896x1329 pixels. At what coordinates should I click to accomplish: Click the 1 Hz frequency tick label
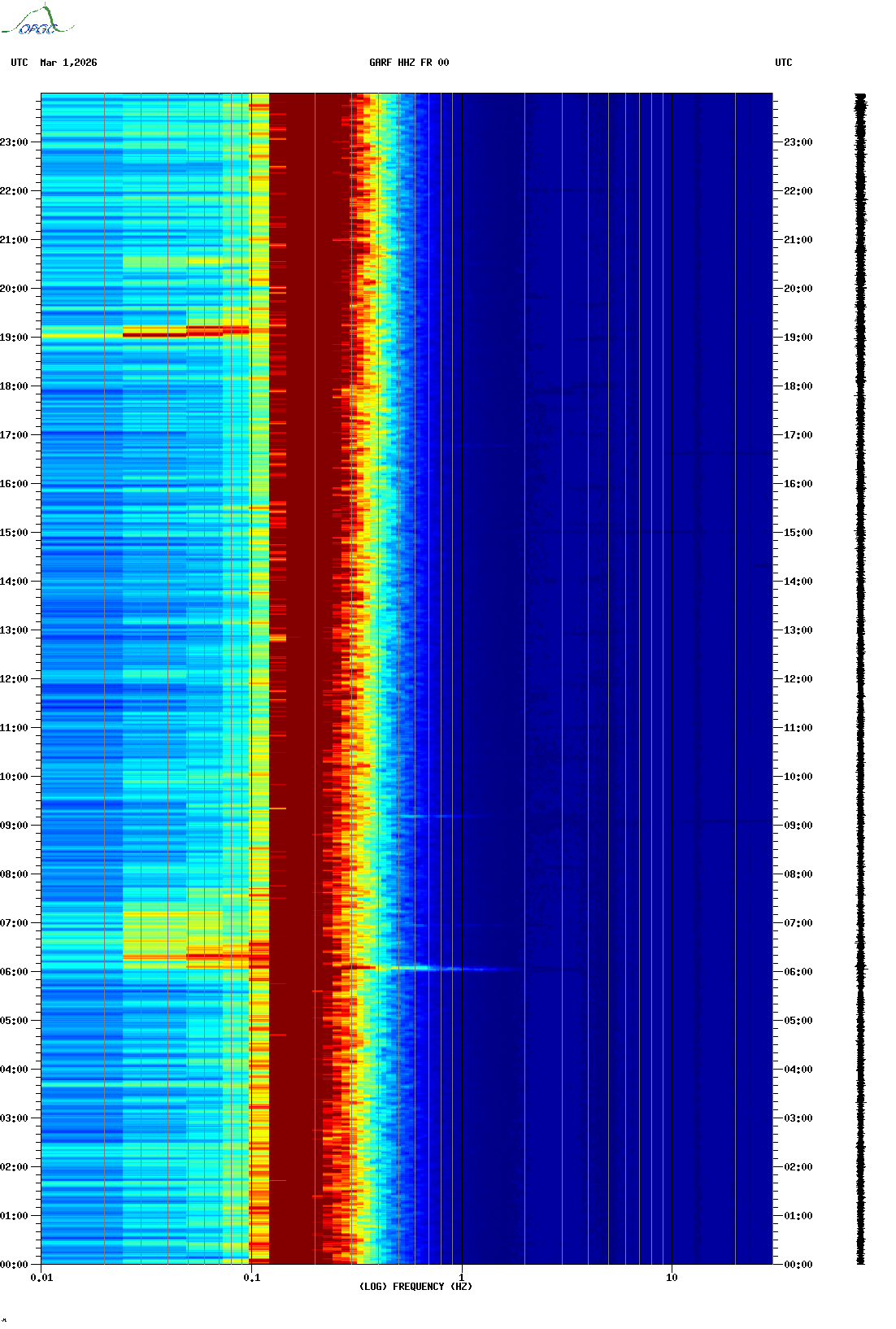462,1277
